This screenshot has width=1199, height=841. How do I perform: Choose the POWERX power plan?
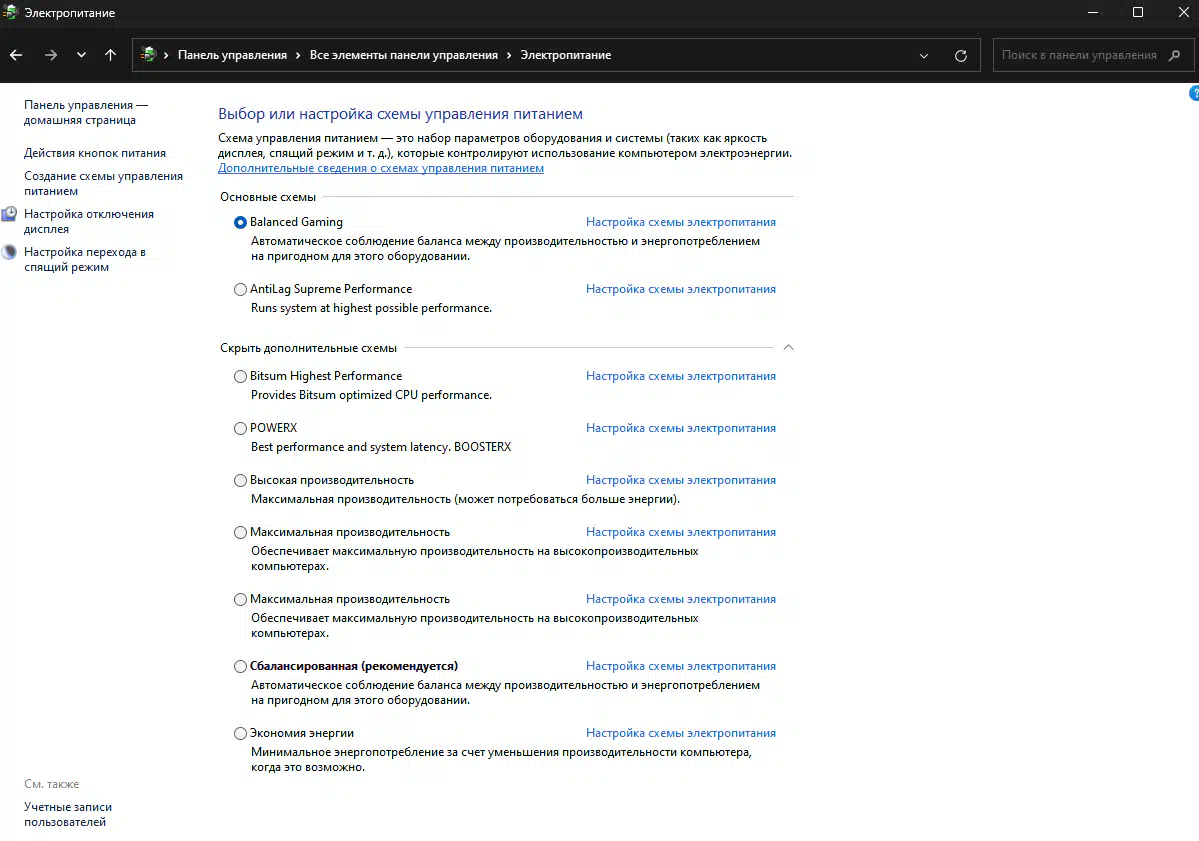click(x=240, y=428)
